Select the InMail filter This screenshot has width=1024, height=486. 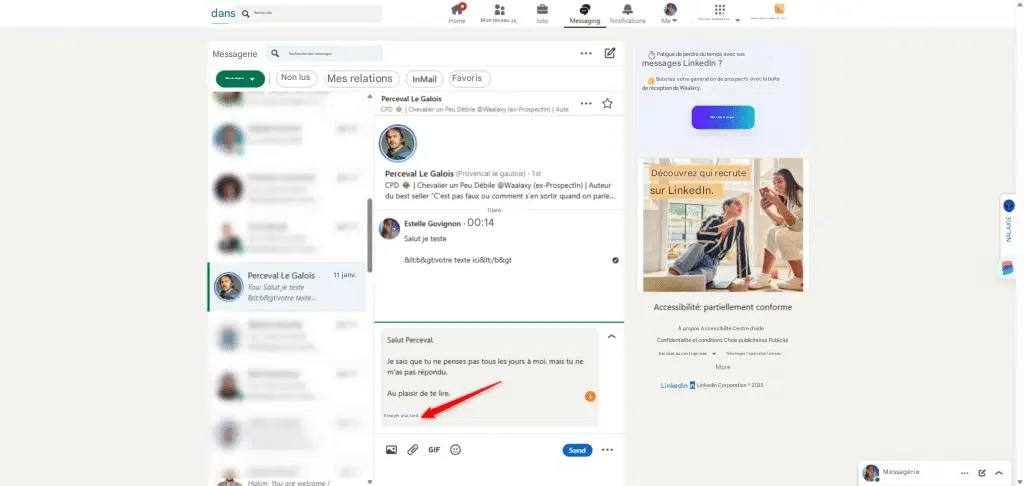pyautogui.click(x=424, y=79)
